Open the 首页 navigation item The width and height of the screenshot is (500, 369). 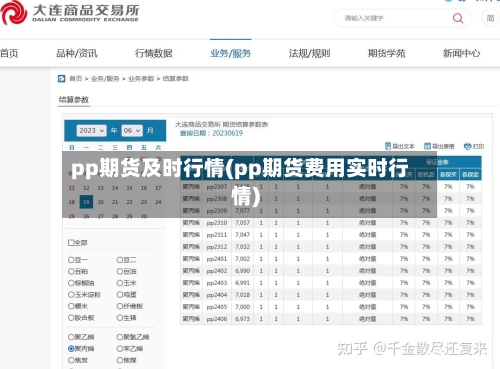point(9,53)
